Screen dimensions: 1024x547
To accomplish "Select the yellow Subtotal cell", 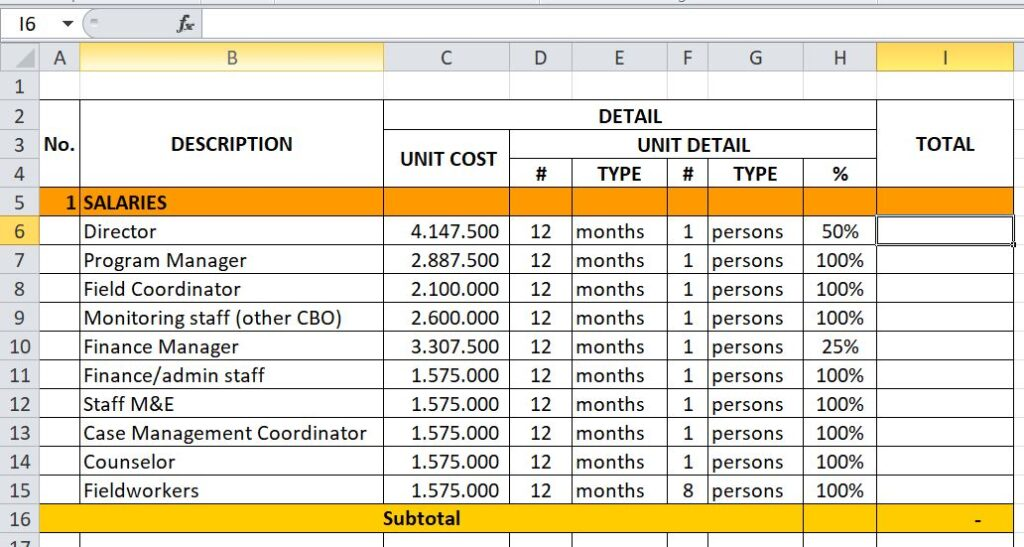I will 421,519.
